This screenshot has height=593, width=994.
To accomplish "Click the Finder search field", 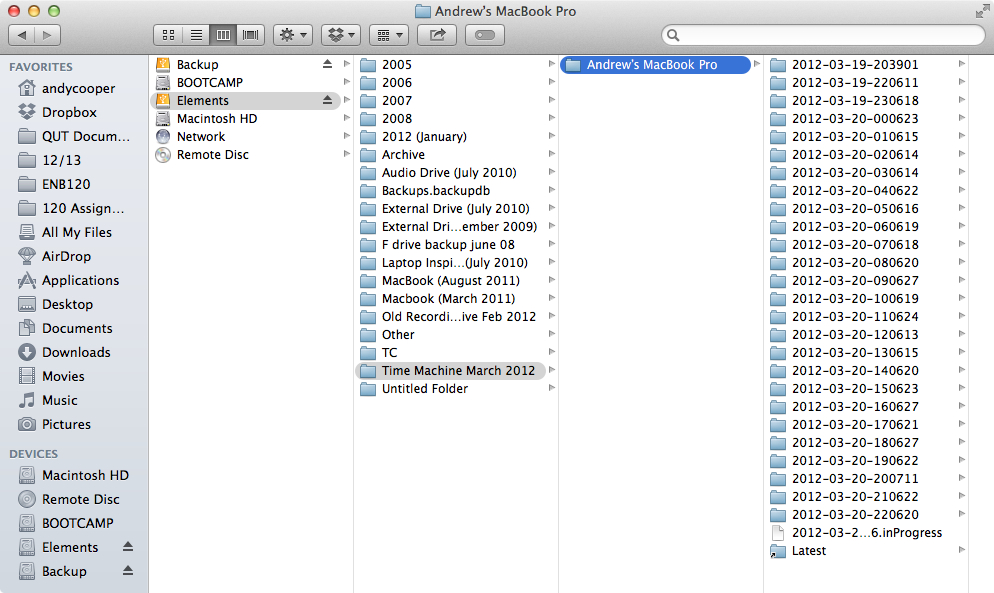I will click(x=823, y=35).
